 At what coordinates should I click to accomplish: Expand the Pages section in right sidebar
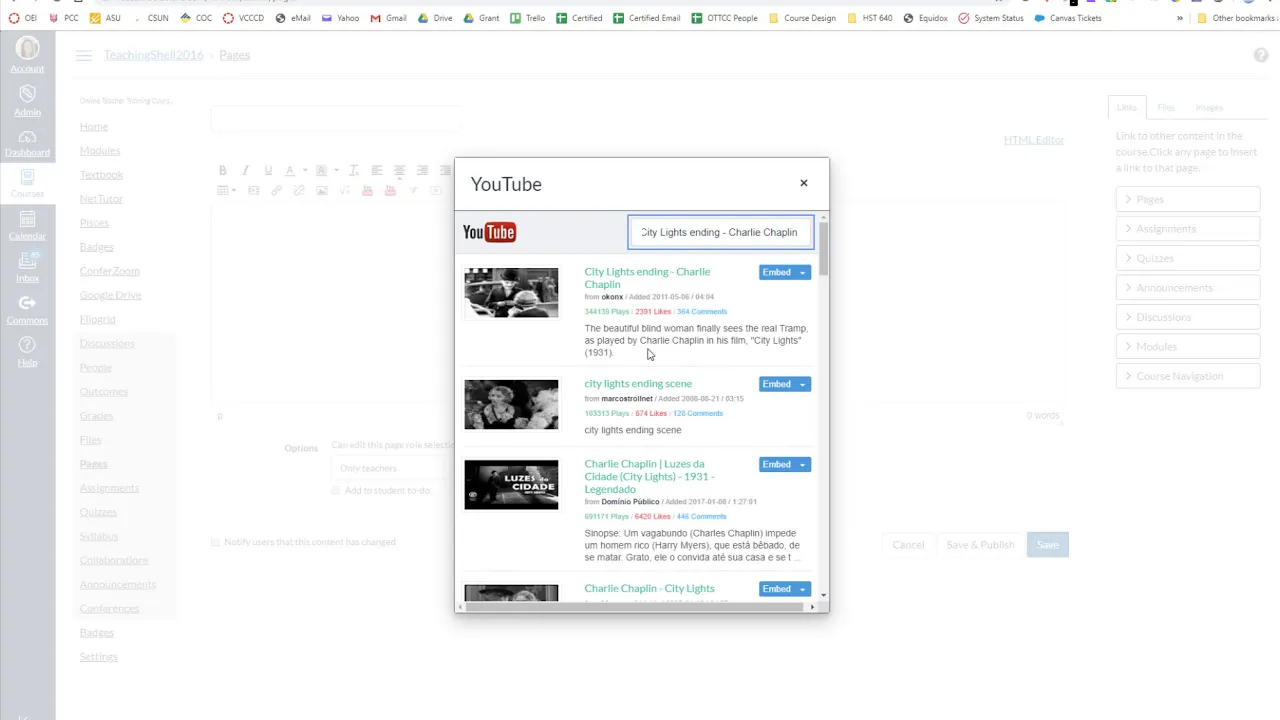click(x=1188, y=199)
